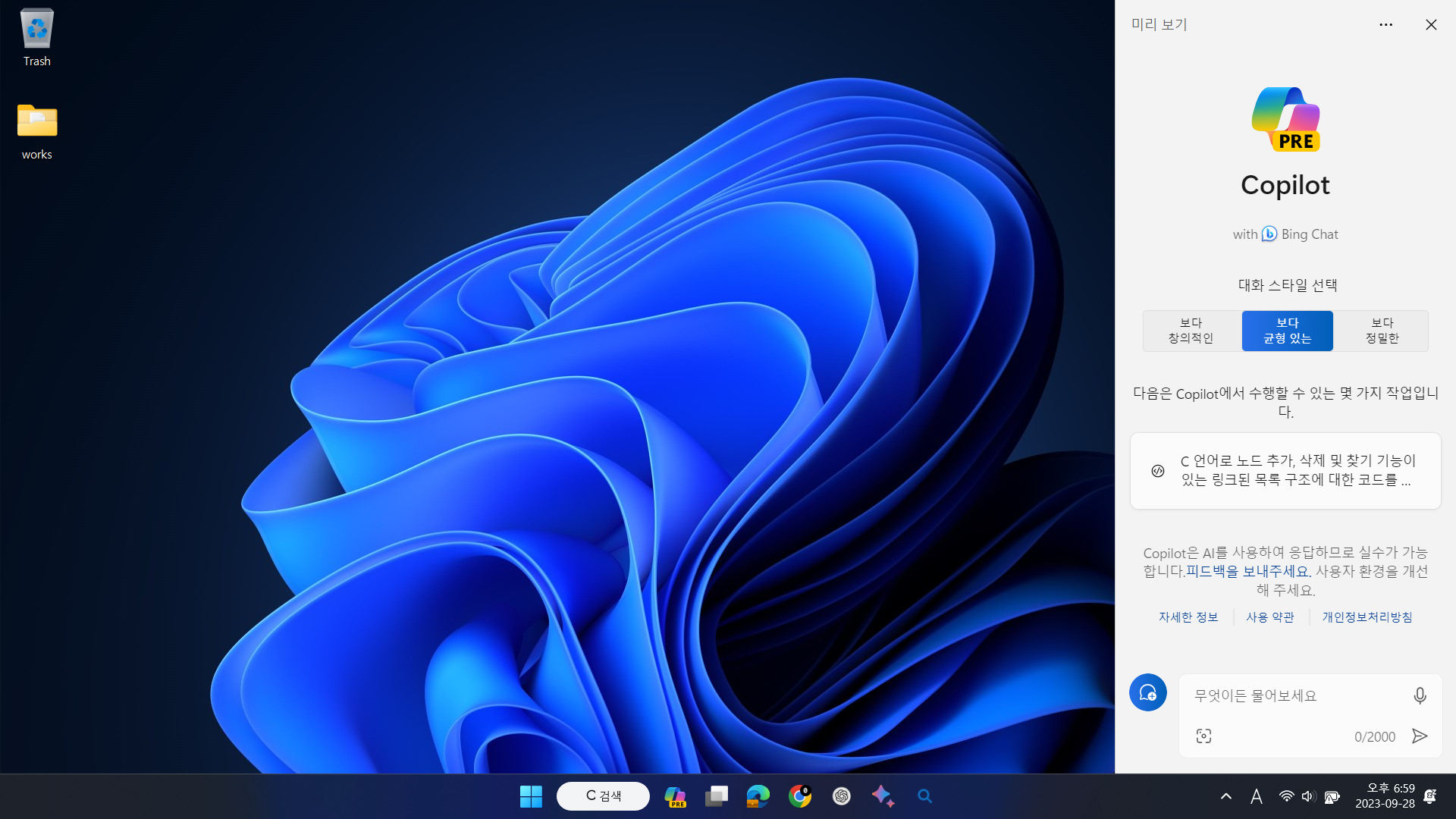
Task: Click the send message arrow icon
Action: click(x=1420, y=736)
